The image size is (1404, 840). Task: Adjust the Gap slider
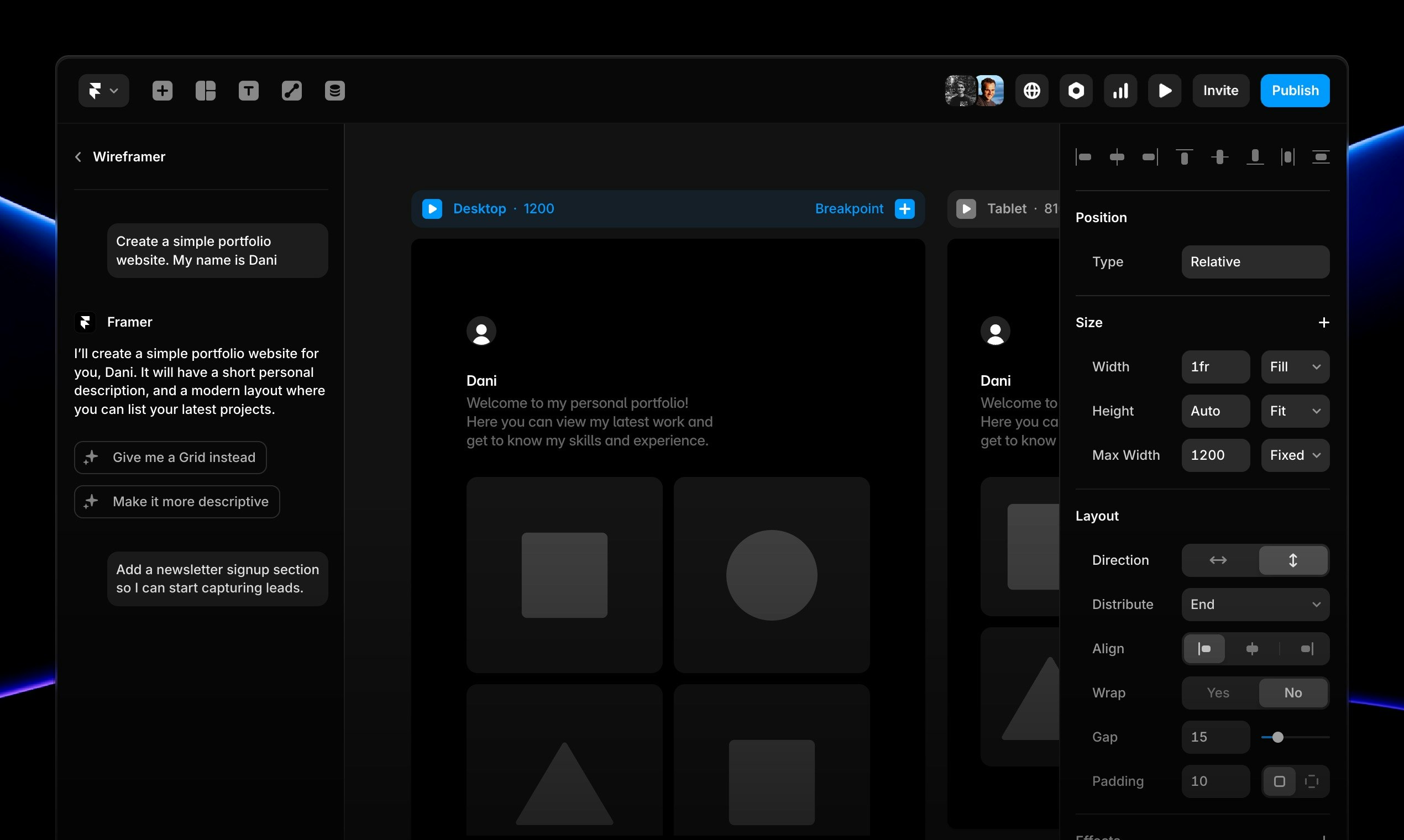click(x=1279, y=737)
